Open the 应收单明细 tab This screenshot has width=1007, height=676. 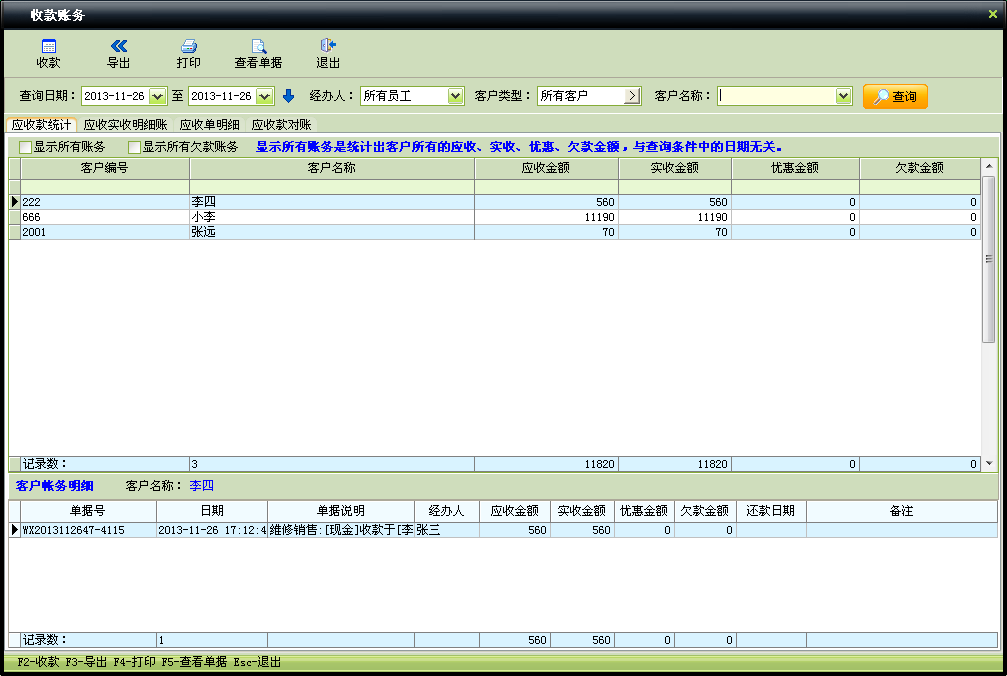(209, 125)
